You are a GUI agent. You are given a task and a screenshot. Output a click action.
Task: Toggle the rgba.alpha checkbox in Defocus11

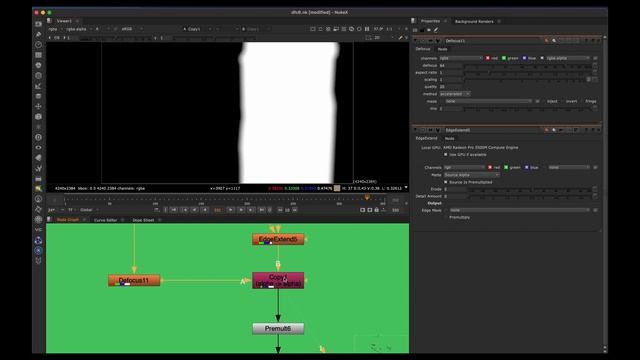542,58
